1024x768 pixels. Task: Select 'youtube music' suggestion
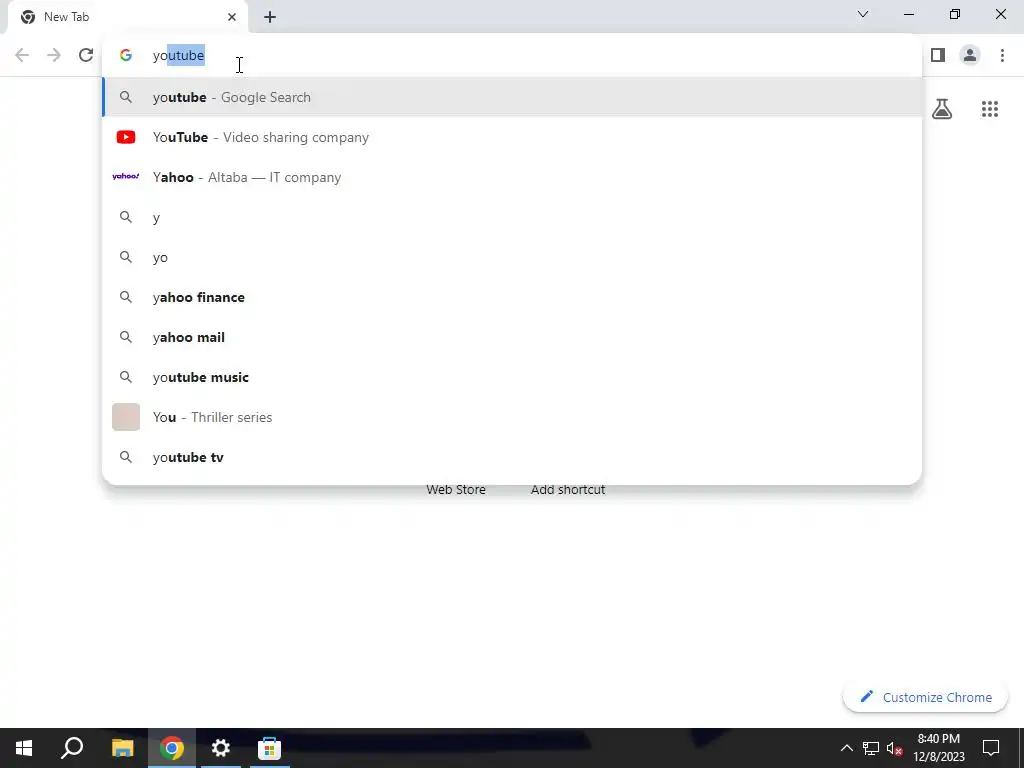pyautogui.click(x=512, y=377)
